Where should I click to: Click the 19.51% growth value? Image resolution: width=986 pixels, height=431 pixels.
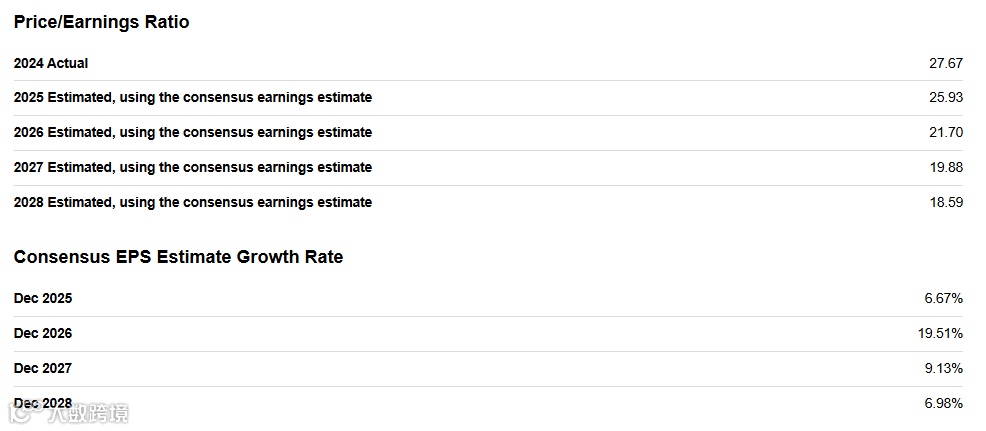(x=940, y=333)
